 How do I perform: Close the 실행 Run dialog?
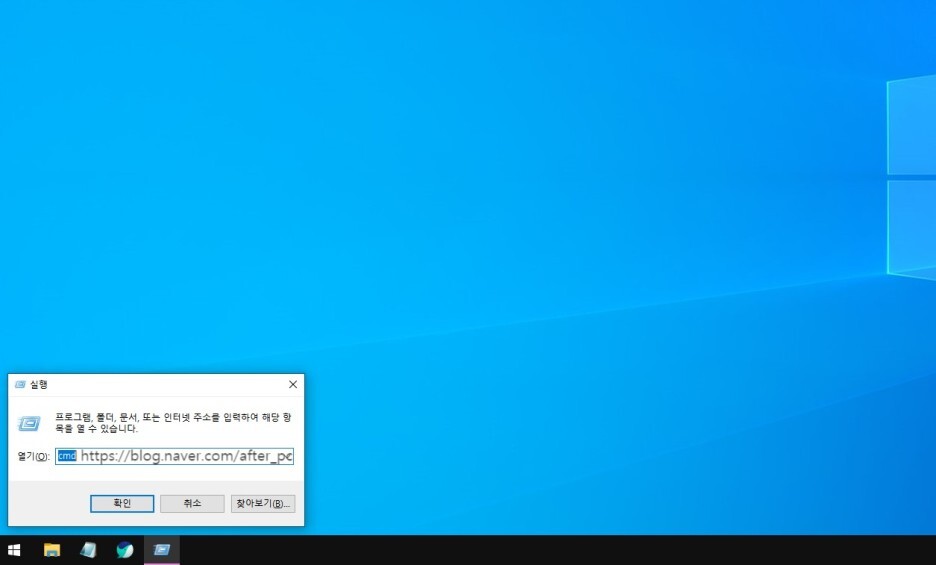[x=292, y=385]
